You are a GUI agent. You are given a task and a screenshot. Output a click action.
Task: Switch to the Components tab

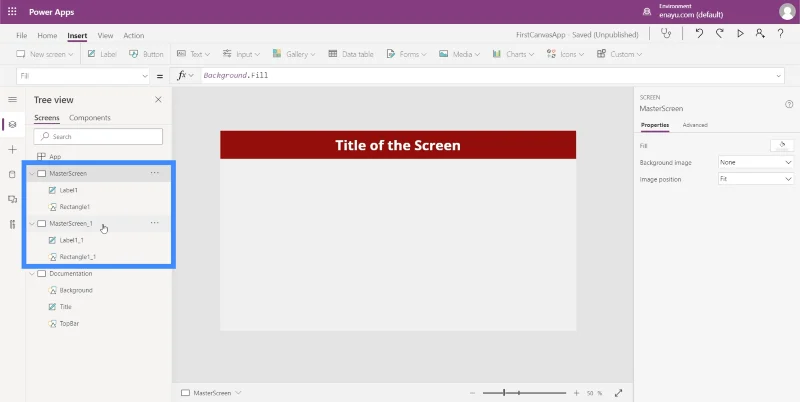90,117
